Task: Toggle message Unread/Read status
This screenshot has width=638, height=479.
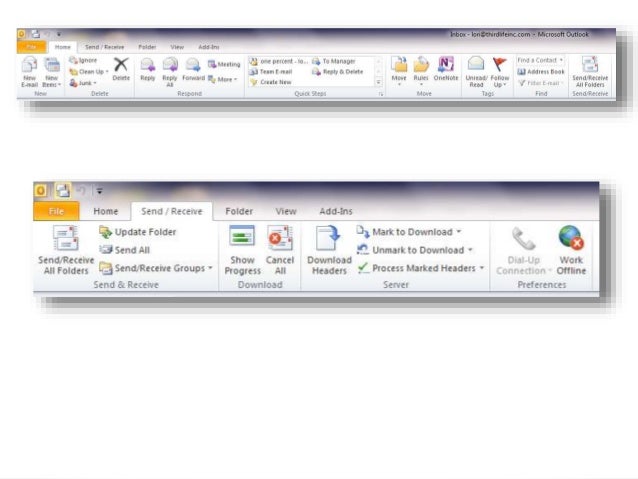Action: click(x=476, y=72)
